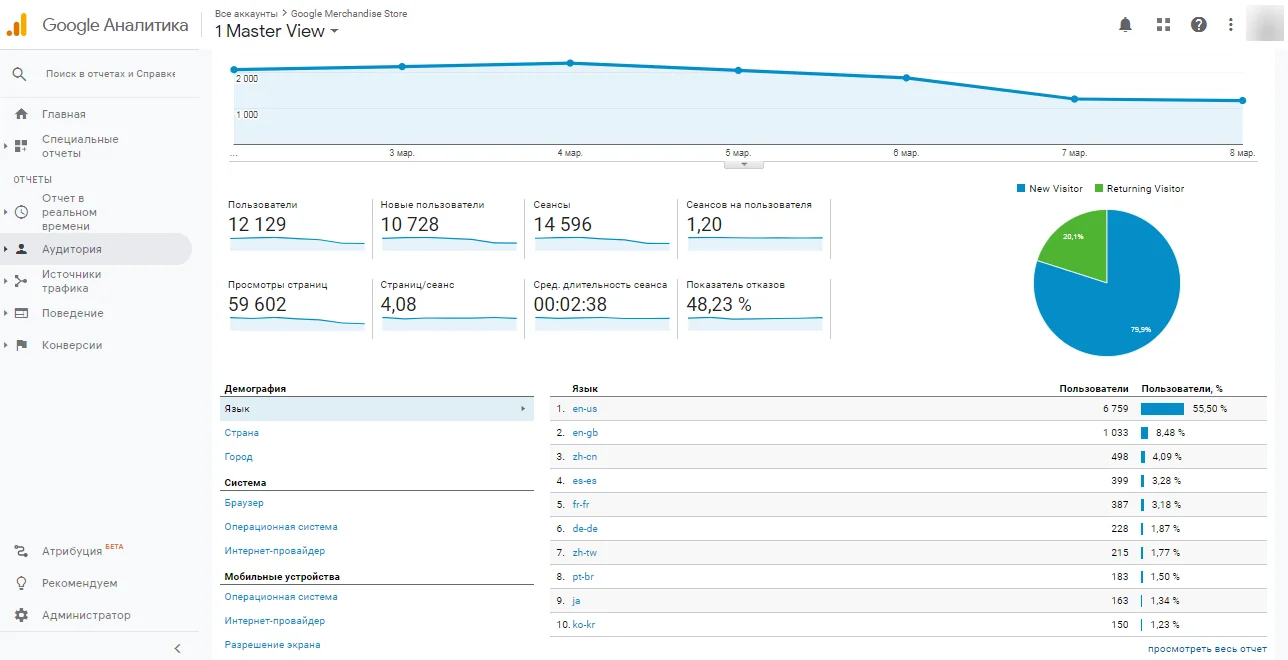Click the Аудитория person icon
This screenshot has height=660, width=1288.
point(21,249)
